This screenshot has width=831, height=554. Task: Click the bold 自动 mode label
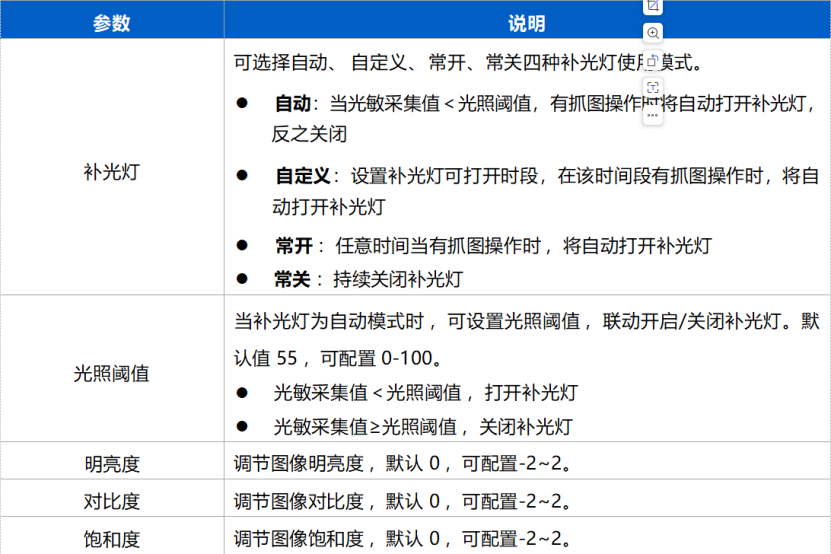pos(292,103)
